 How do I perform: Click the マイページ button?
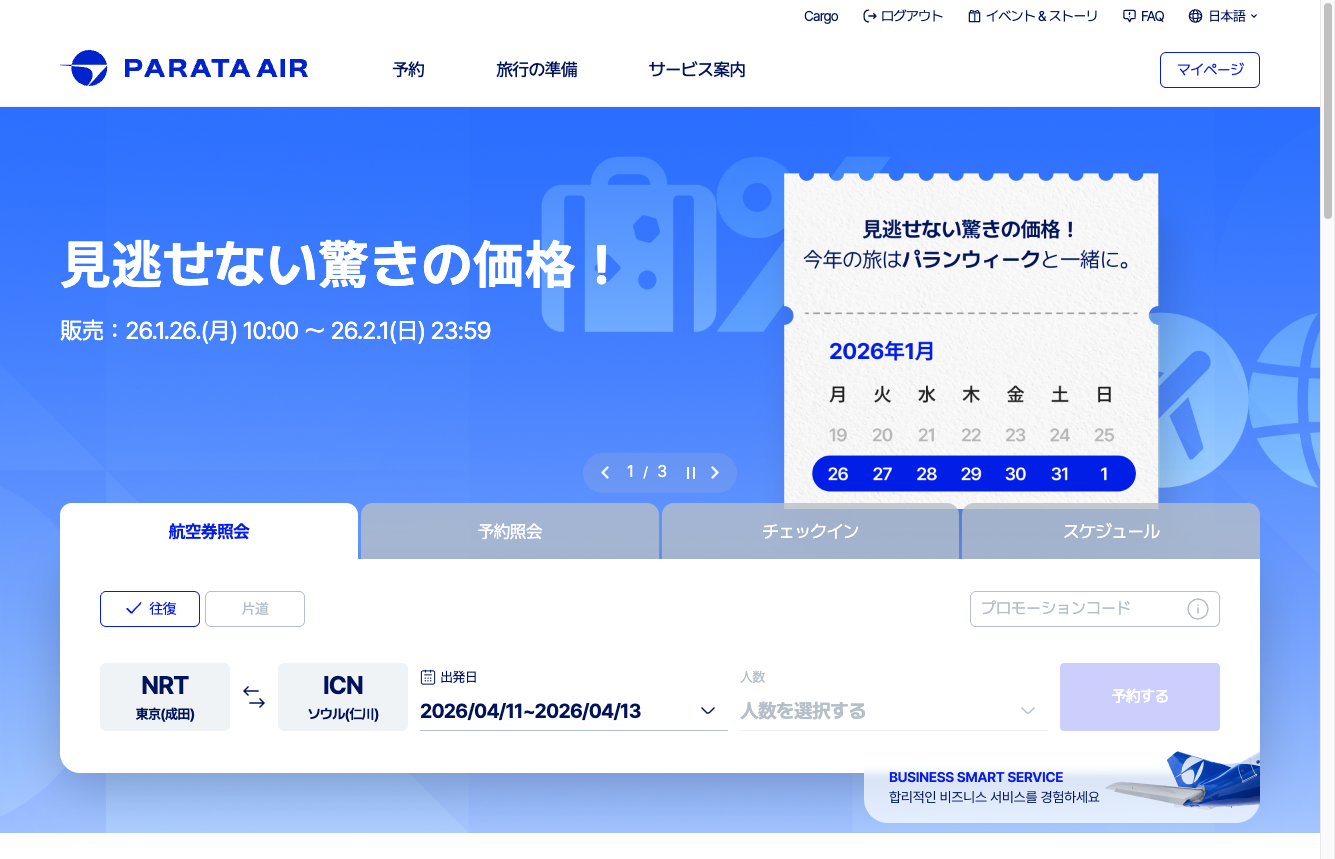(x=1209, y=70)
